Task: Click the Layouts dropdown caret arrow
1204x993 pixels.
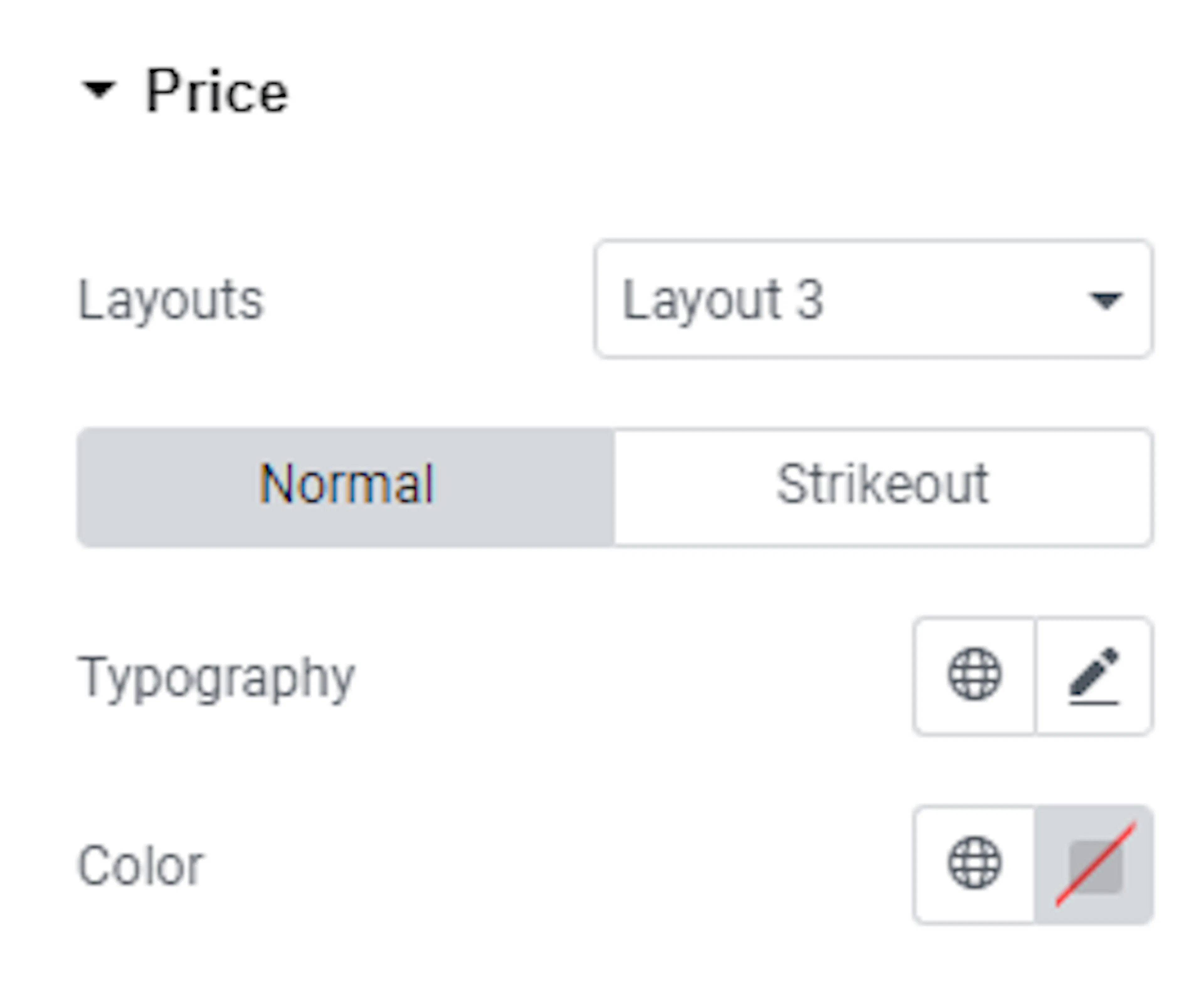Action: [1105, 300]
